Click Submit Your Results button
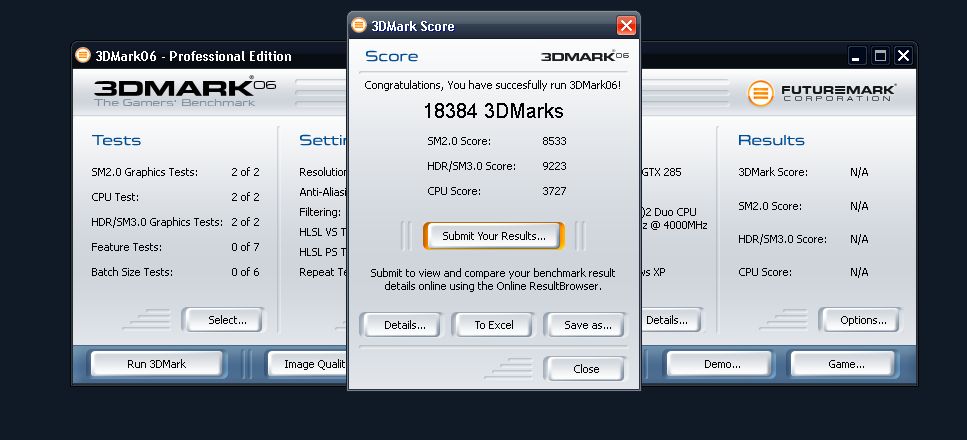This screenshot has height=440, width=967. (493, 236)
